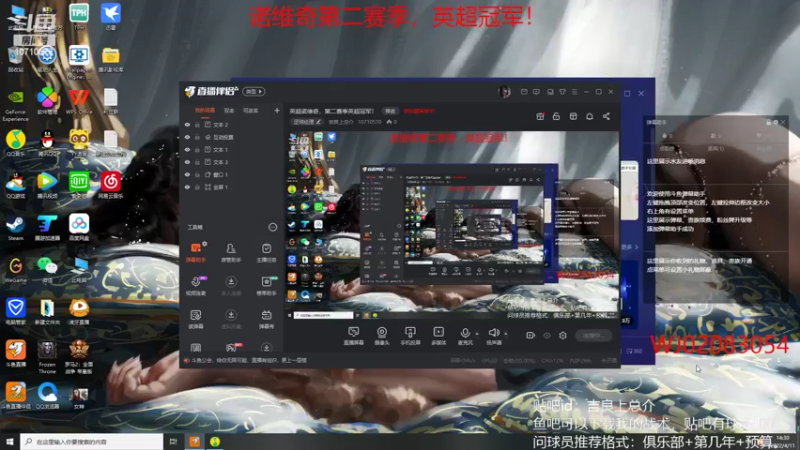Click the start streaming button

pyautogui.click(x=593, y=335)
